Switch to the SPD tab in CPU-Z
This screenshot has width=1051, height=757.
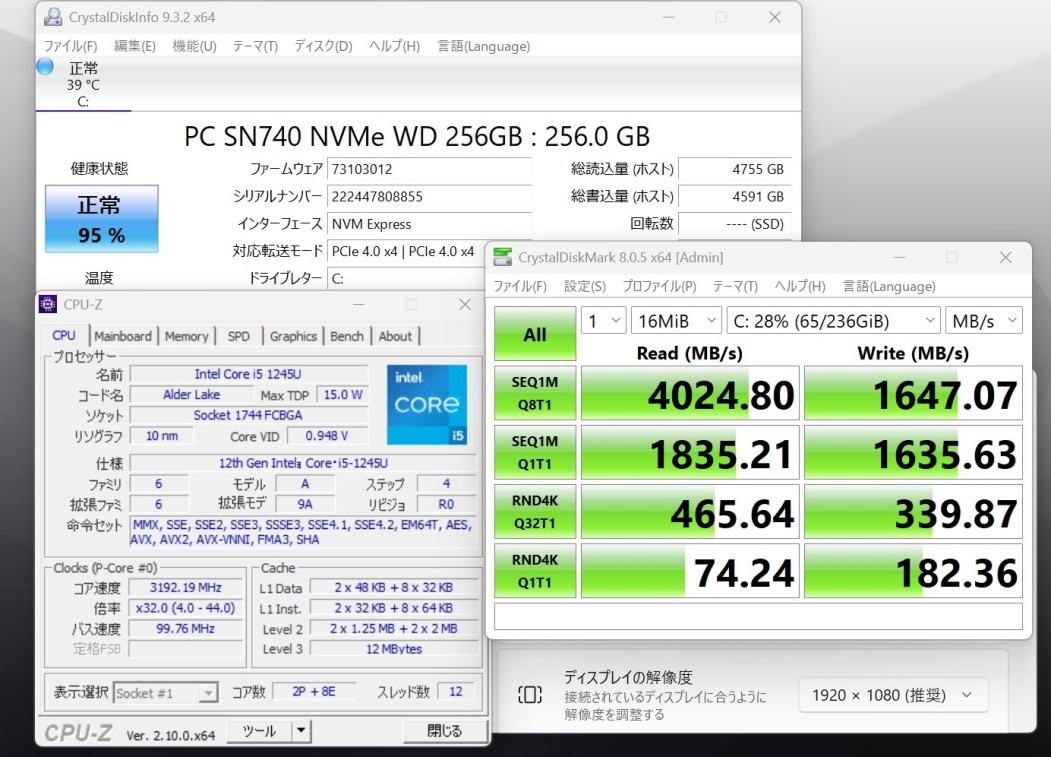(x=239, y=337)
